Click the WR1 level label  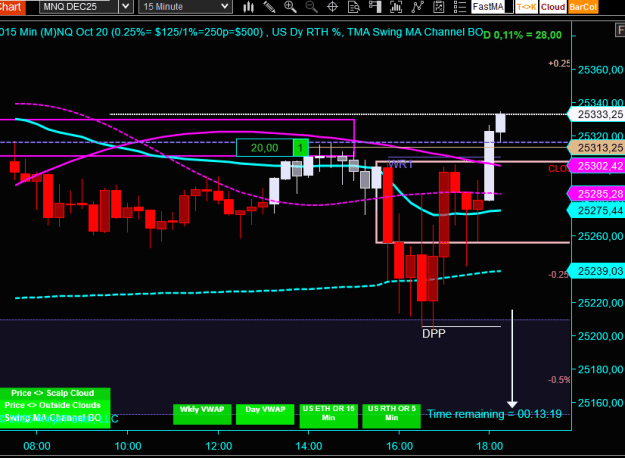(x=400, y=164)
